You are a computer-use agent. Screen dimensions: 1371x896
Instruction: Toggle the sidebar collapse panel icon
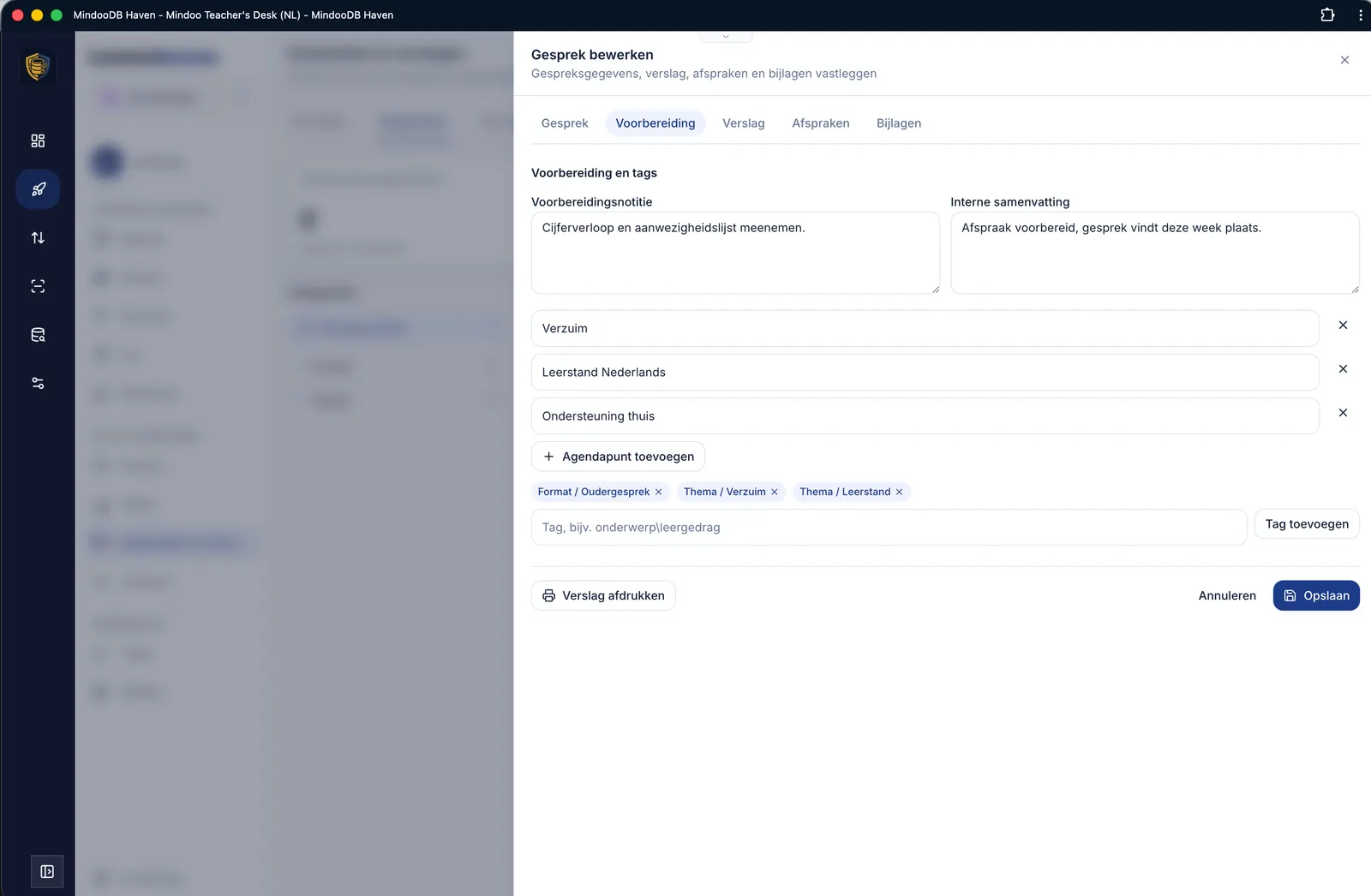coord(47,871)
